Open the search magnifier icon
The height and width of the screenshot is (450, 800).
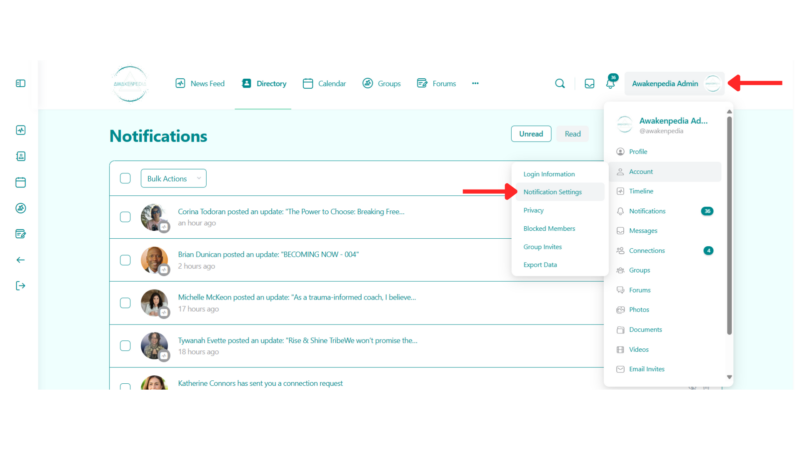(x=560, y=83)
